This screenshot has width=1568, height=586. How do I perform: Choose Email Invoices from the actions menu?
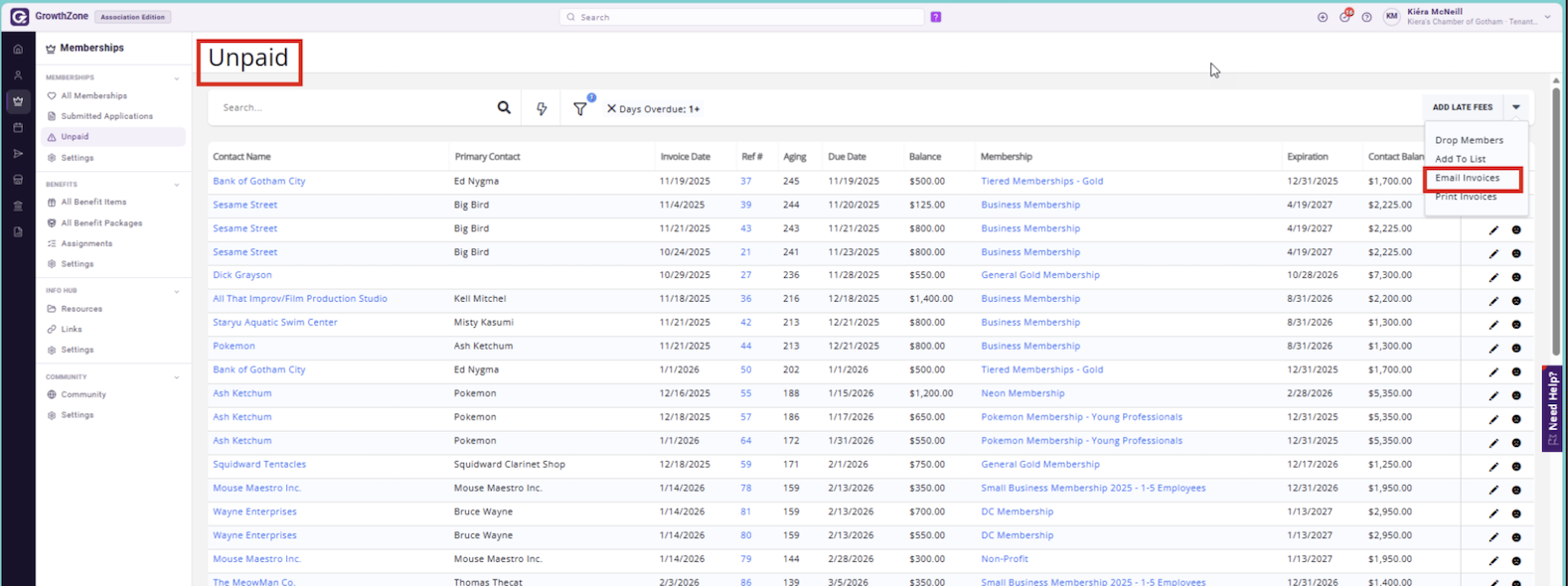click(1467, 178)
